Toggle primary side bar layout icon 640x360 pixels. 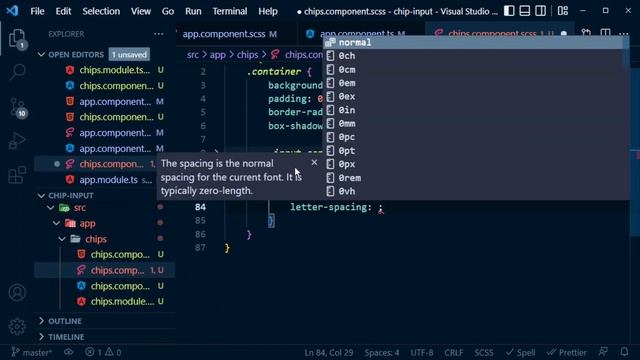(x=509, y=11)
